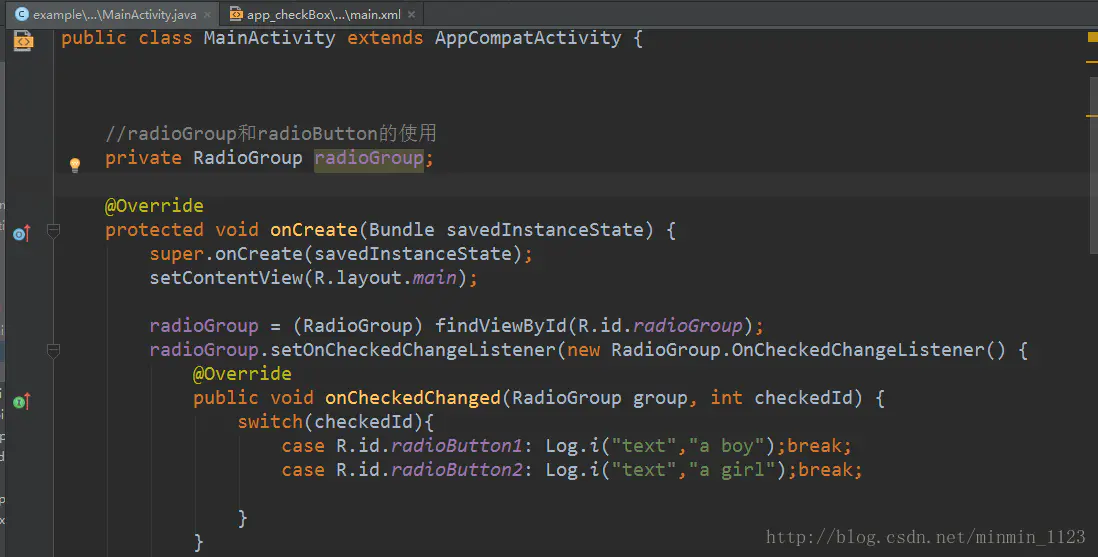1098x557 pixels.
Task: Click the protected keyword before void onCreate
Action: pos(154,230)
